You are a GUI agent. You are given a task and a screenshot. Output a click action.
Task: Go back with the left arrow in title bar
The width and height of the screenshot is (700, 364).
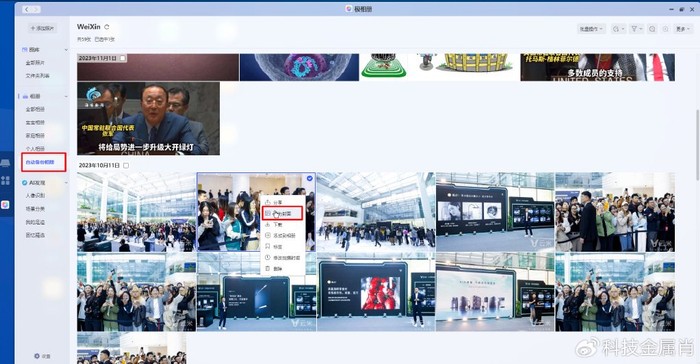point(27,9)
